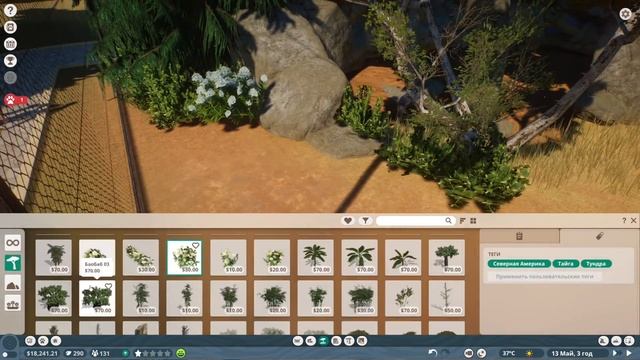The width and height of the screenshot is (640, 360).
Task: Click the large round button in the bottom-left corner
Action: [10, 343]
